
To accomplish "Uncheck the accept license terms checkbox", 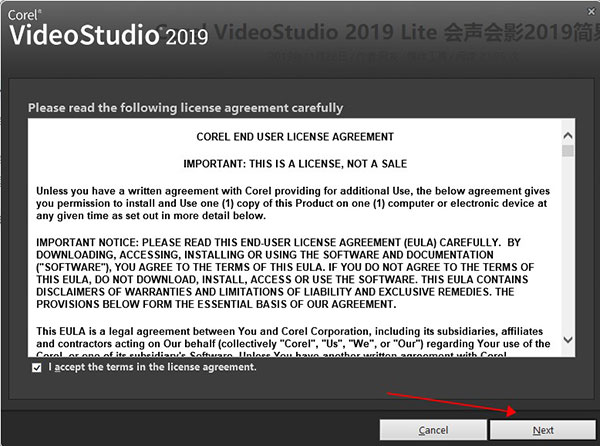I will click(x=37, y=368).
